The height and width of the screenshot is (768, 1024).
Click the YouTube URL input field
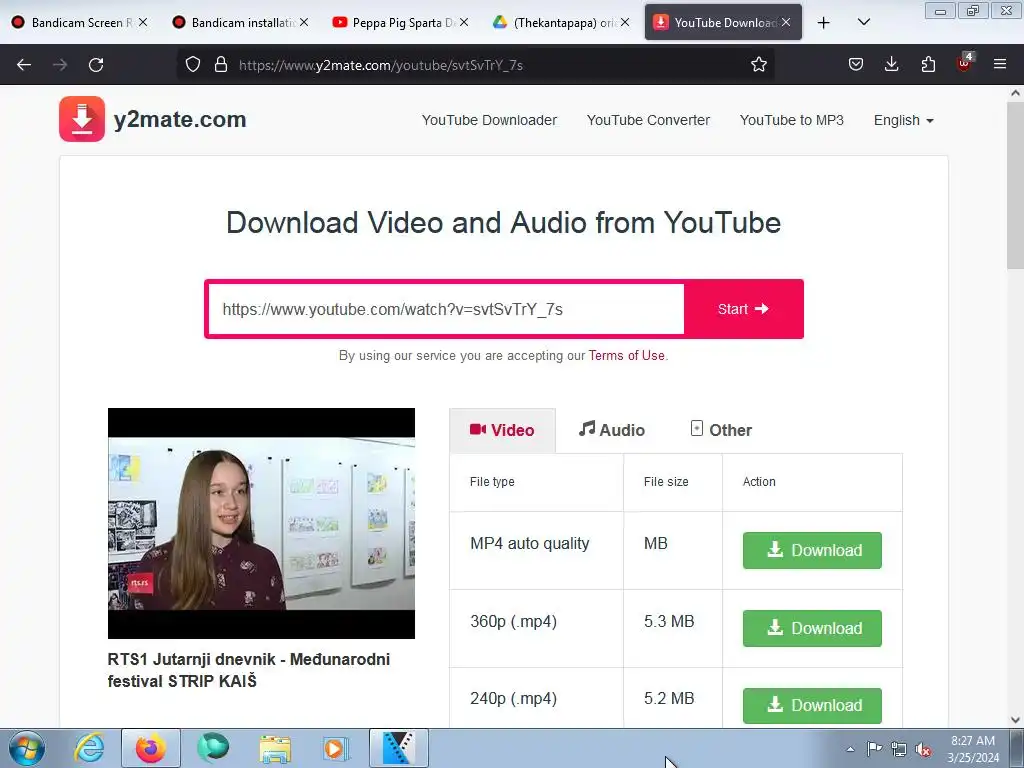point(446,309)
